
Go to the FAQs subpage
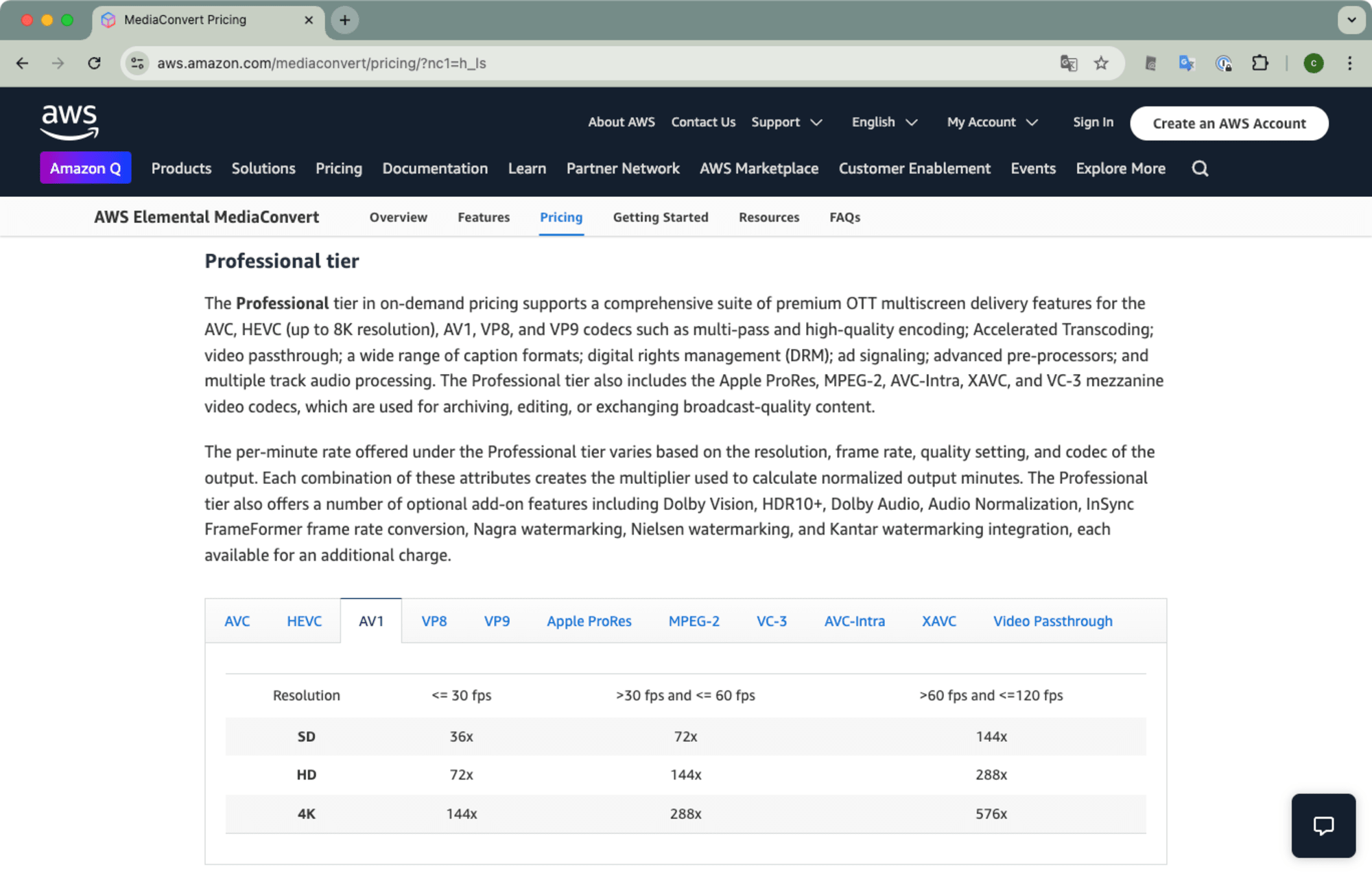pyautogui.click(x=845, y=217)
